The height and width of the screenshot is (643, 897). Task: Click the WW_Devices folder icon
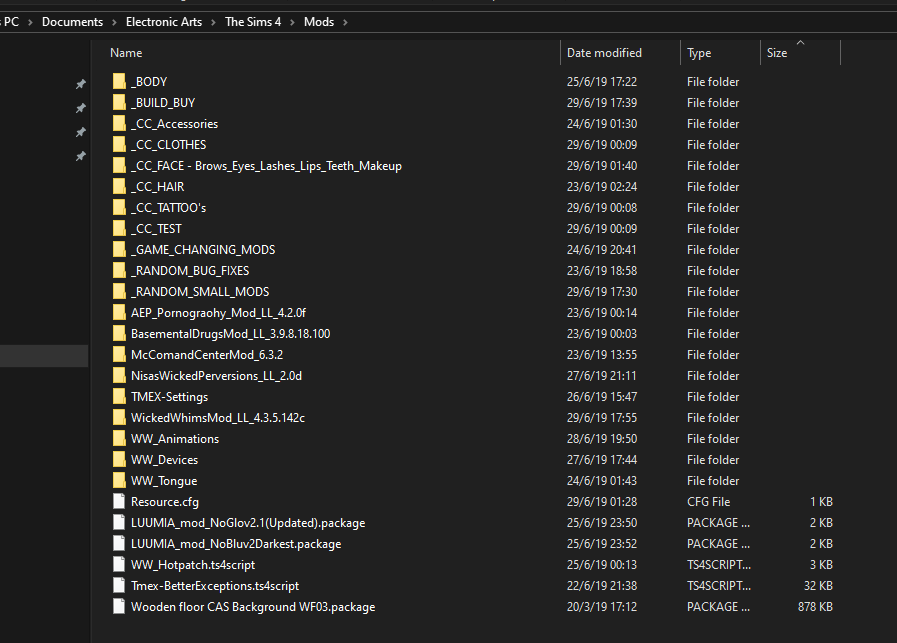[x=119, y=459]
